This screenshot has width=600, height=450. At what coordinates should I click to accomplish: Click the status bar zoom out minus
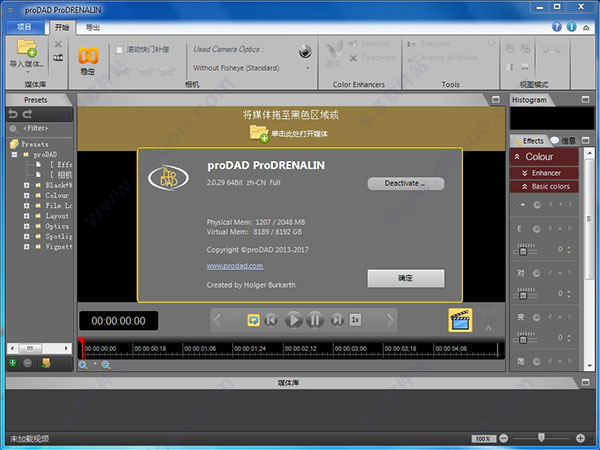504,438
